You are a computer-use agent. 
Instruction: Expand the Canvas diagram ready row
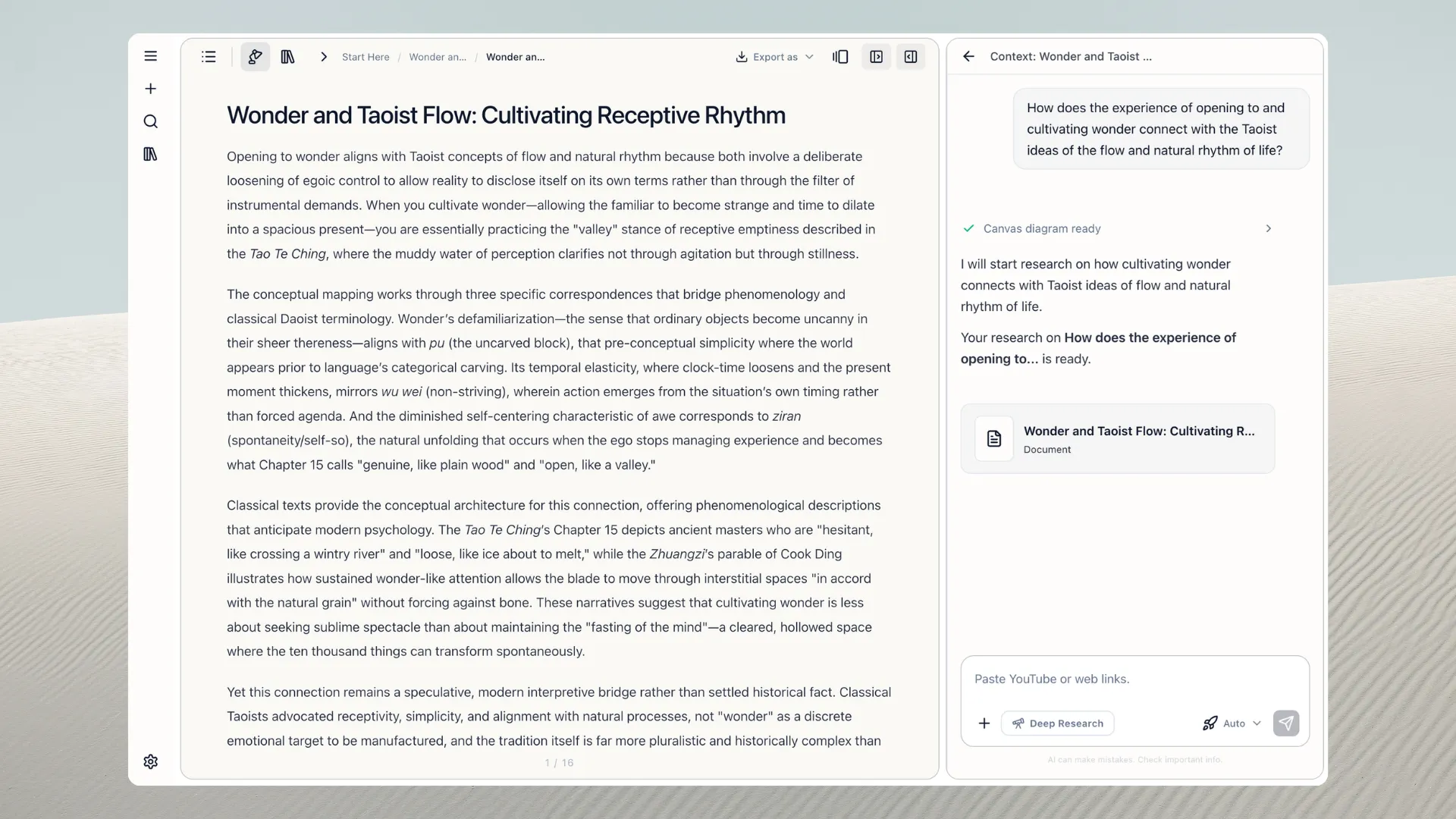pyautogui.click(x=1117, y=228)
